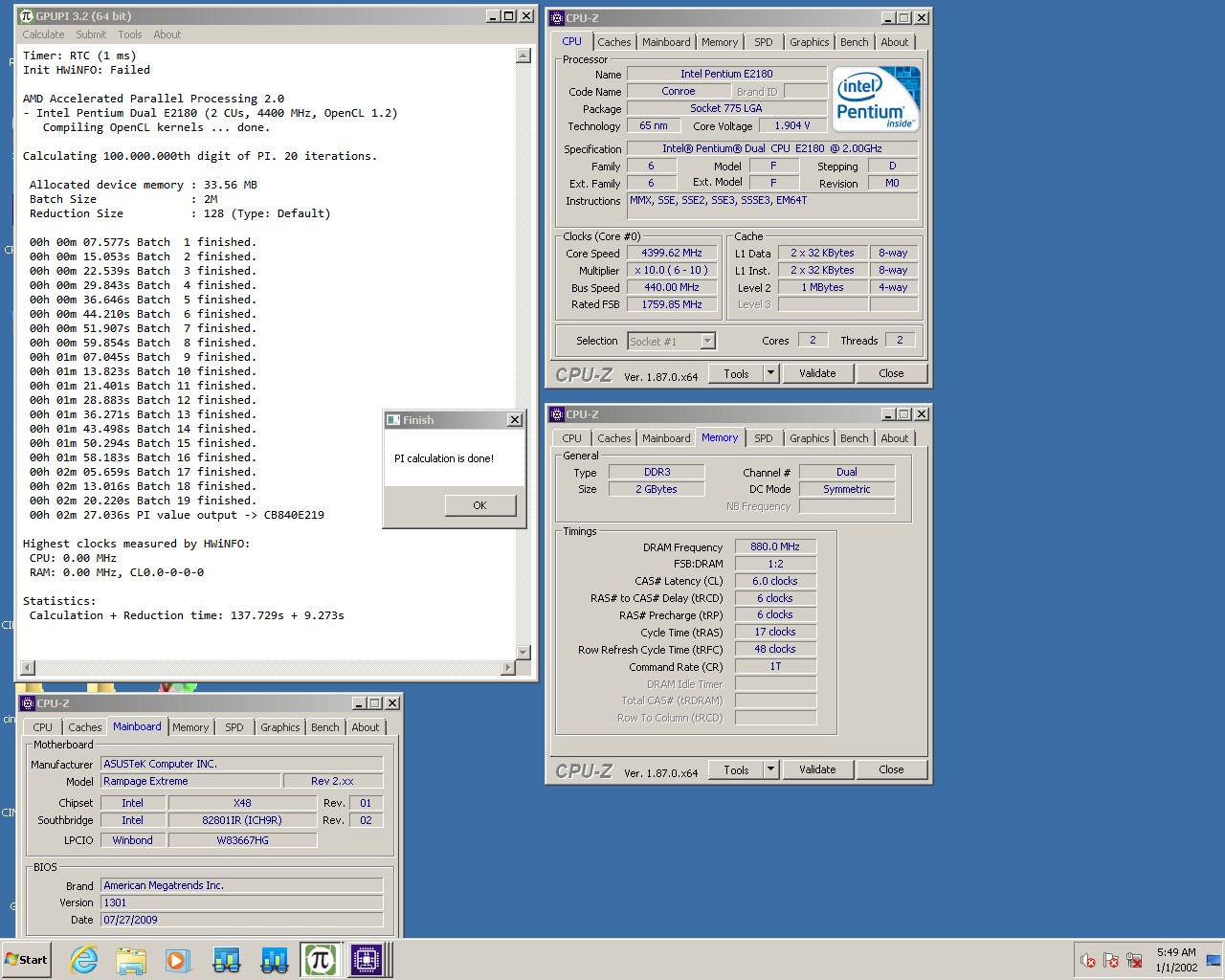Click left arrow of GPUPI horizontal scrollbar
This screenshot has height=980, width=1225.
pyautogui.click(x=27, y=667)
